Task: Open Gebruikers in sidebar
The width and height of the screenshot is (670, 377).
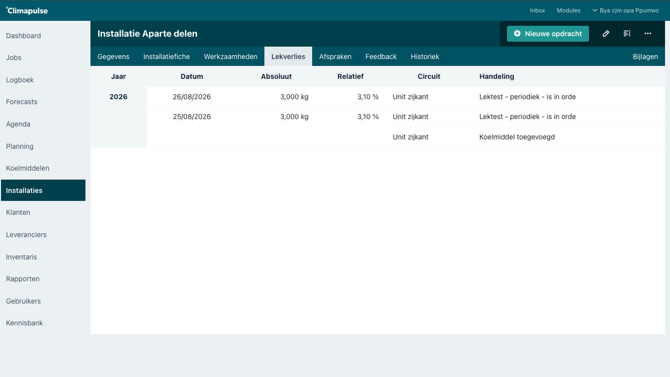Action: pos(43,301)
